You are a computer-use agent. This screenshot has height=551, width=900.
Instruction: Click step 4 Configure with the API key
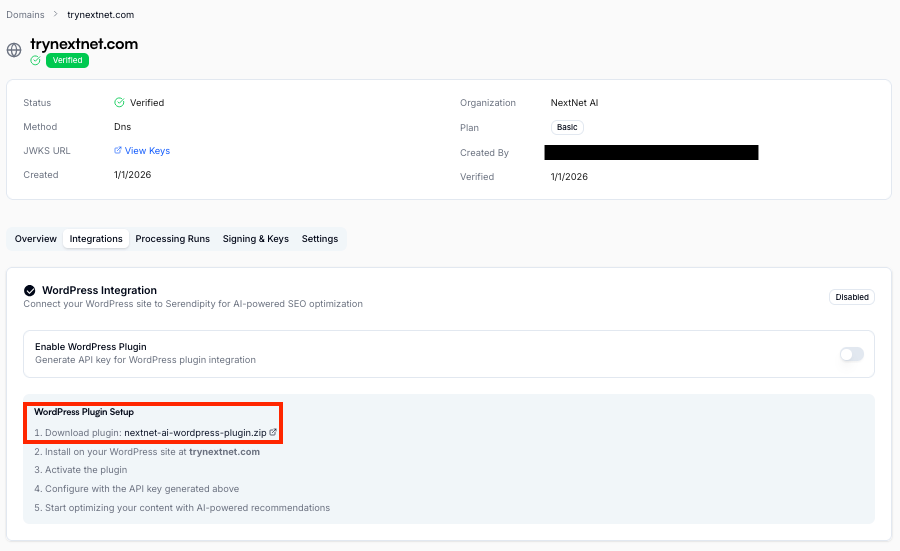tap(137, 488)
